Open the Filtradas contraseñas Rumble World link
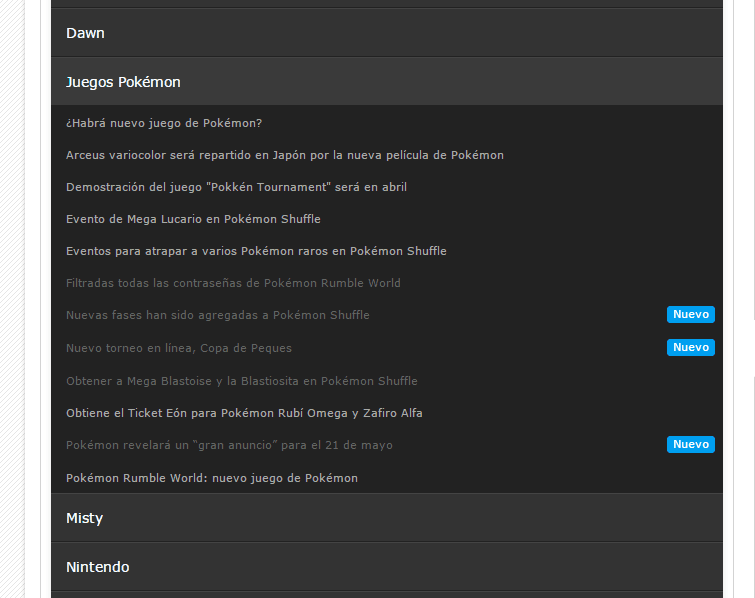The width and height of the screenshot is (755, 598). (x=233, y=283)
